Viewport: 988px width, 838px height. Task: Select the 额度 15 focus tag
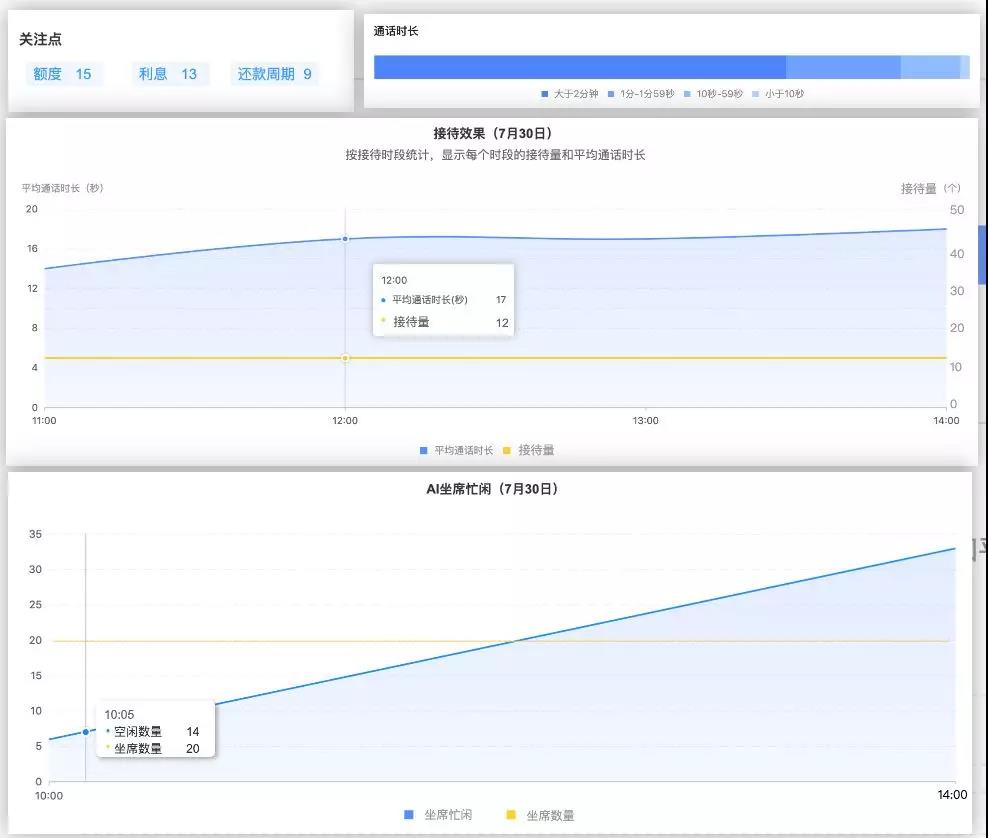click(x=62, y=74)
